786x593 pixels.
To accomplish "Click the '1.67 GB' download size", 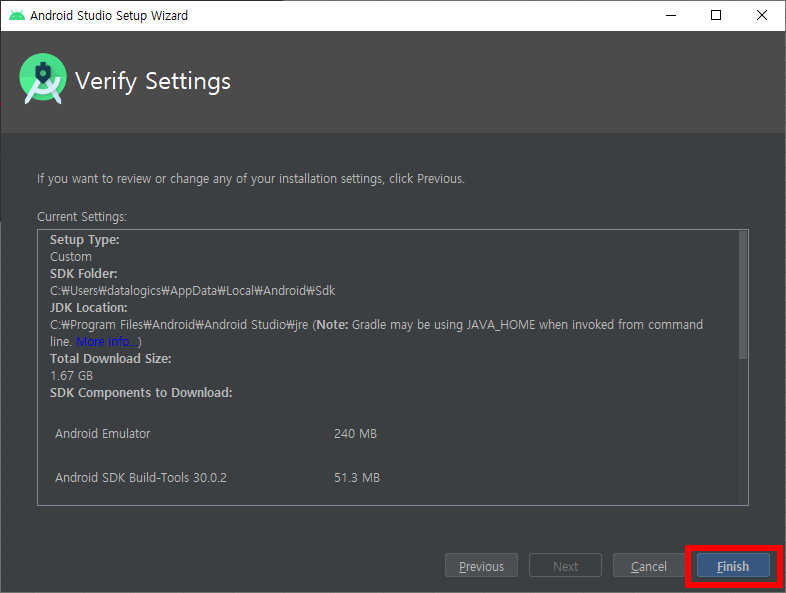I will (x=72, y=375).
